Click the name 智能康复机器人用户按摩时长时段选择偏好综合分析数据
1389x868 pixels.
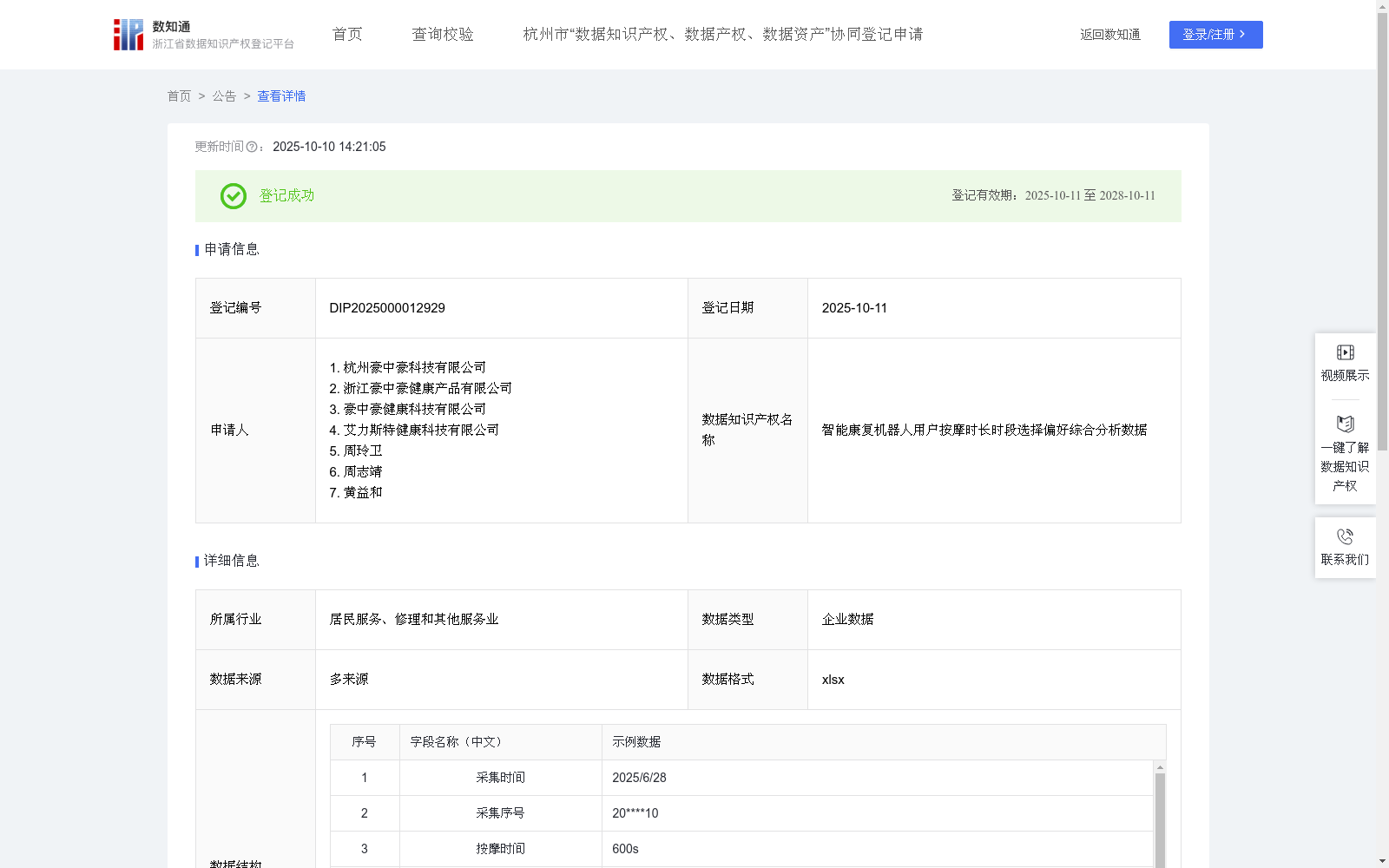[984, 431]
